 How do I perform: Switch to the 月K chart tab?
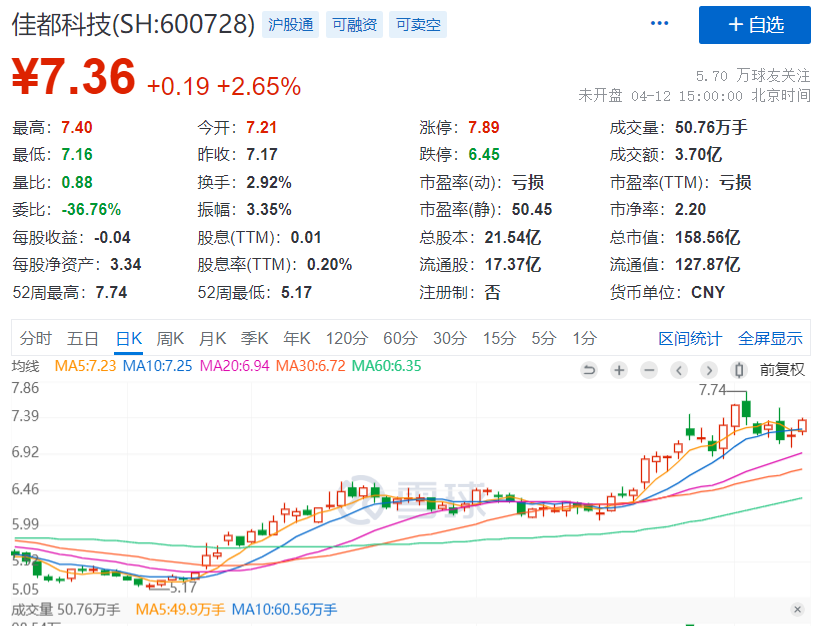[212, 339]
